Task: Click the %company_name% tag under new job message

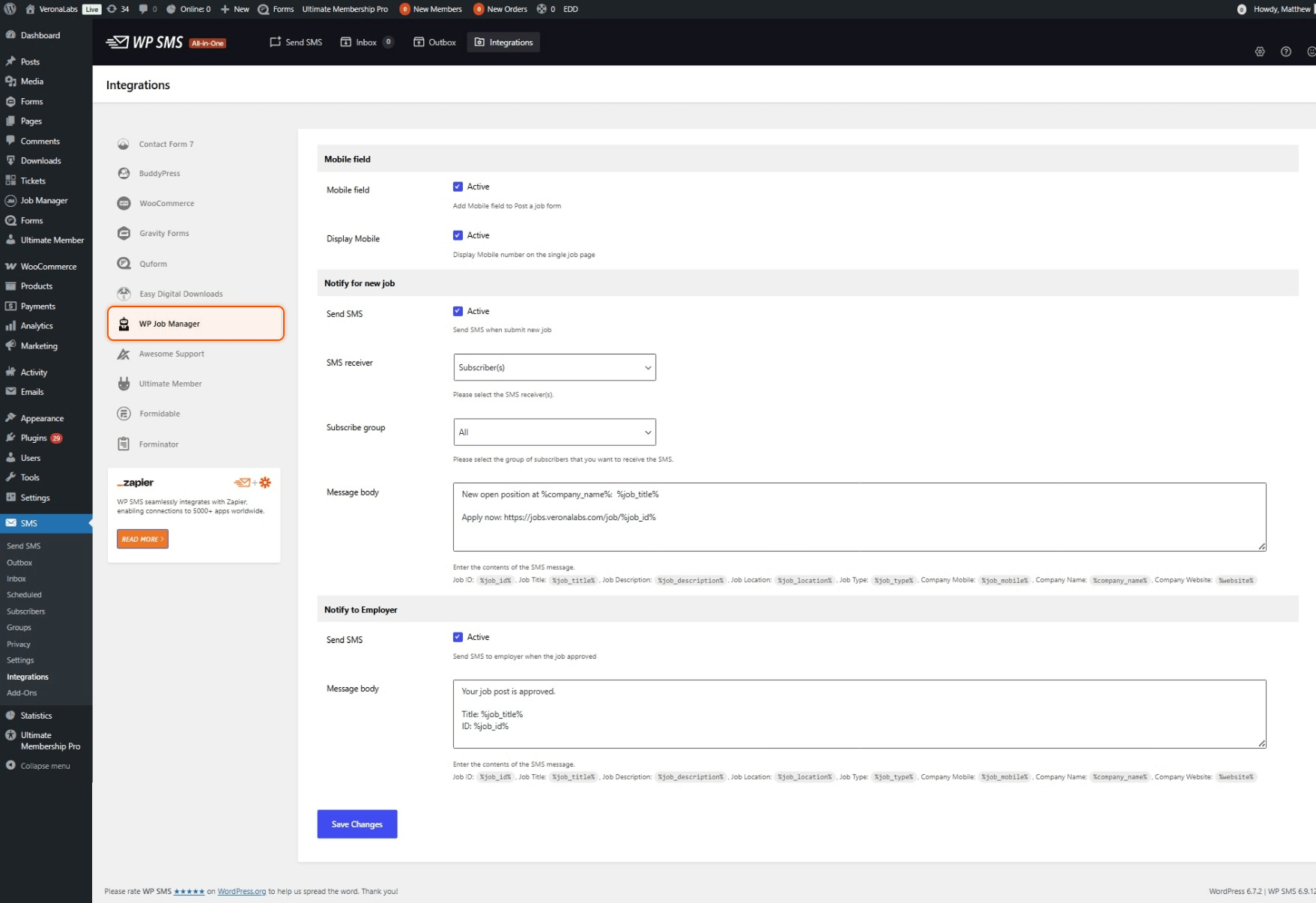Action: pyautogui.click(x=1120, y=581)
